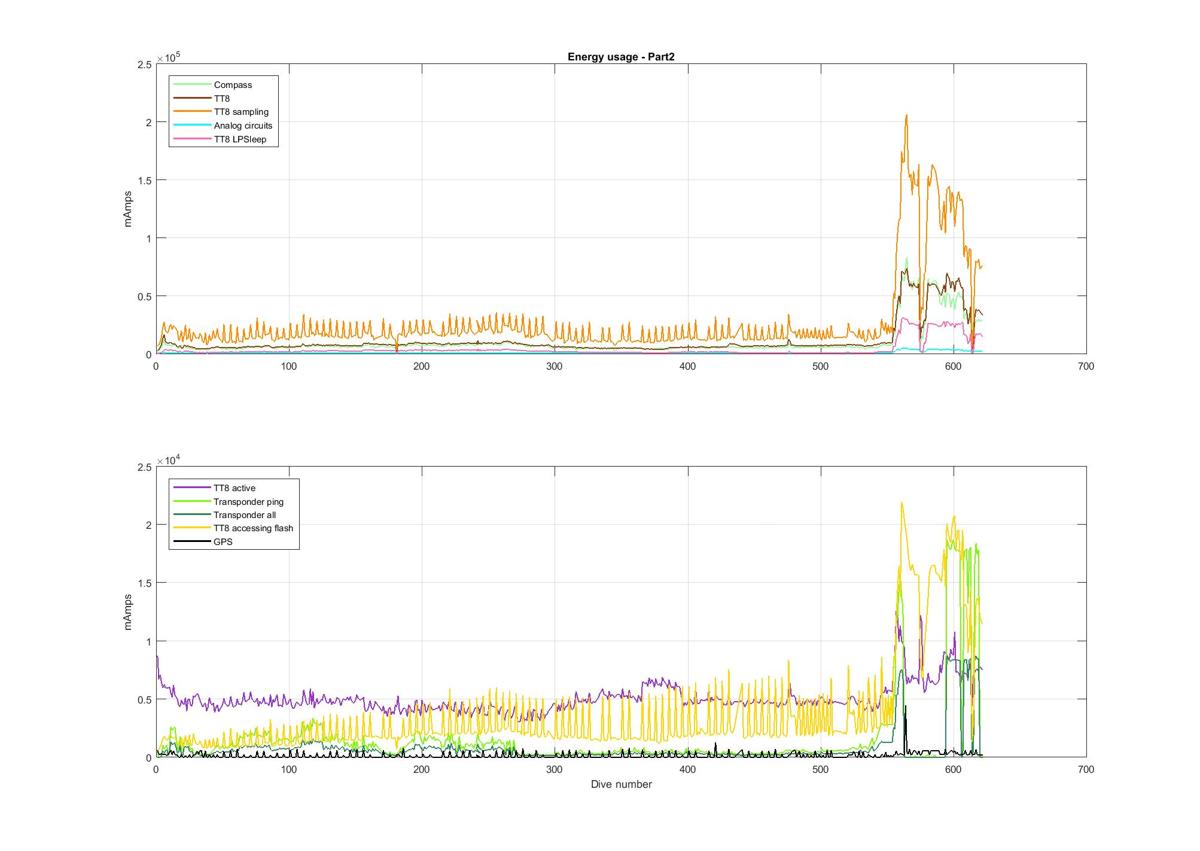The image size is (1200, 851).
Task: Click the 300 x-axis tick on the upper plot
Action: [555, 367]
